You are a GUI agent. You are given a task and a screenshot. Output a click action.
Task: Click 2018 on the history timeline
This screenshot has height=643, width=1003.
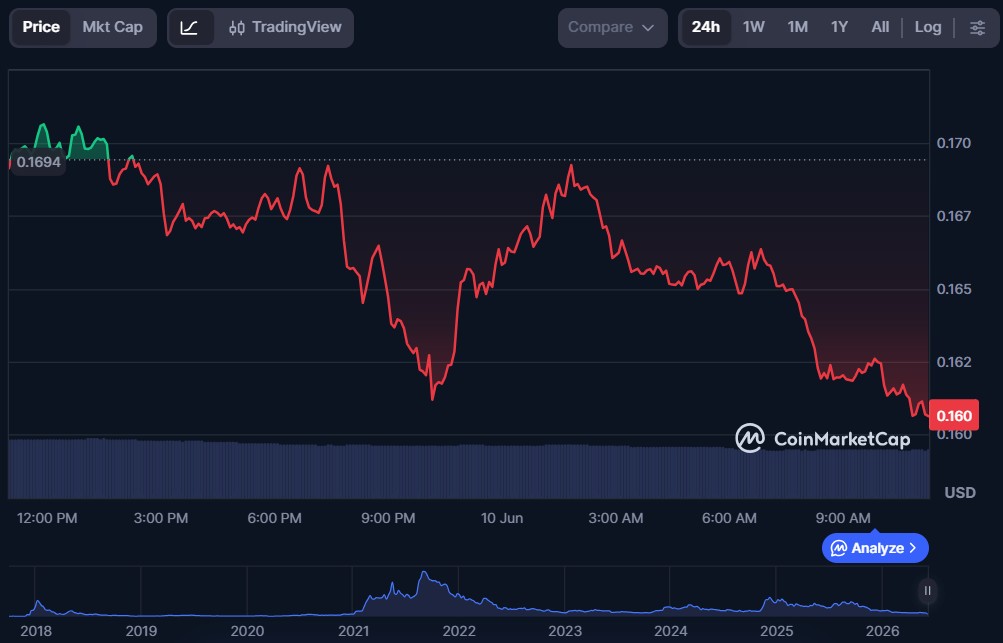[x=36, y=631]
